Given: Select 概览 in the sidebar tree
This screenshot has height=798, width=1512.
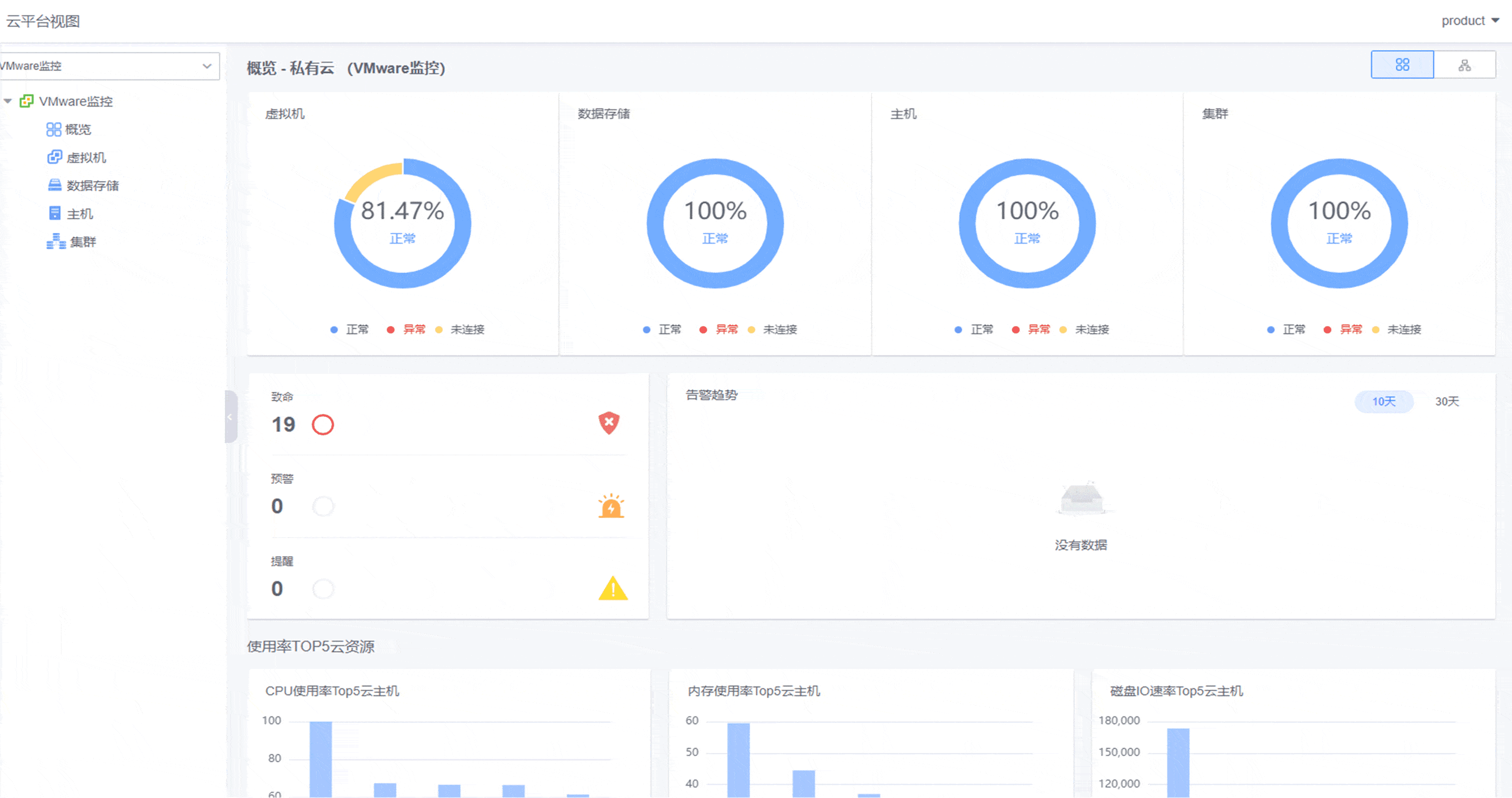Looking at the screenshot, I should [x=78, y=129].
